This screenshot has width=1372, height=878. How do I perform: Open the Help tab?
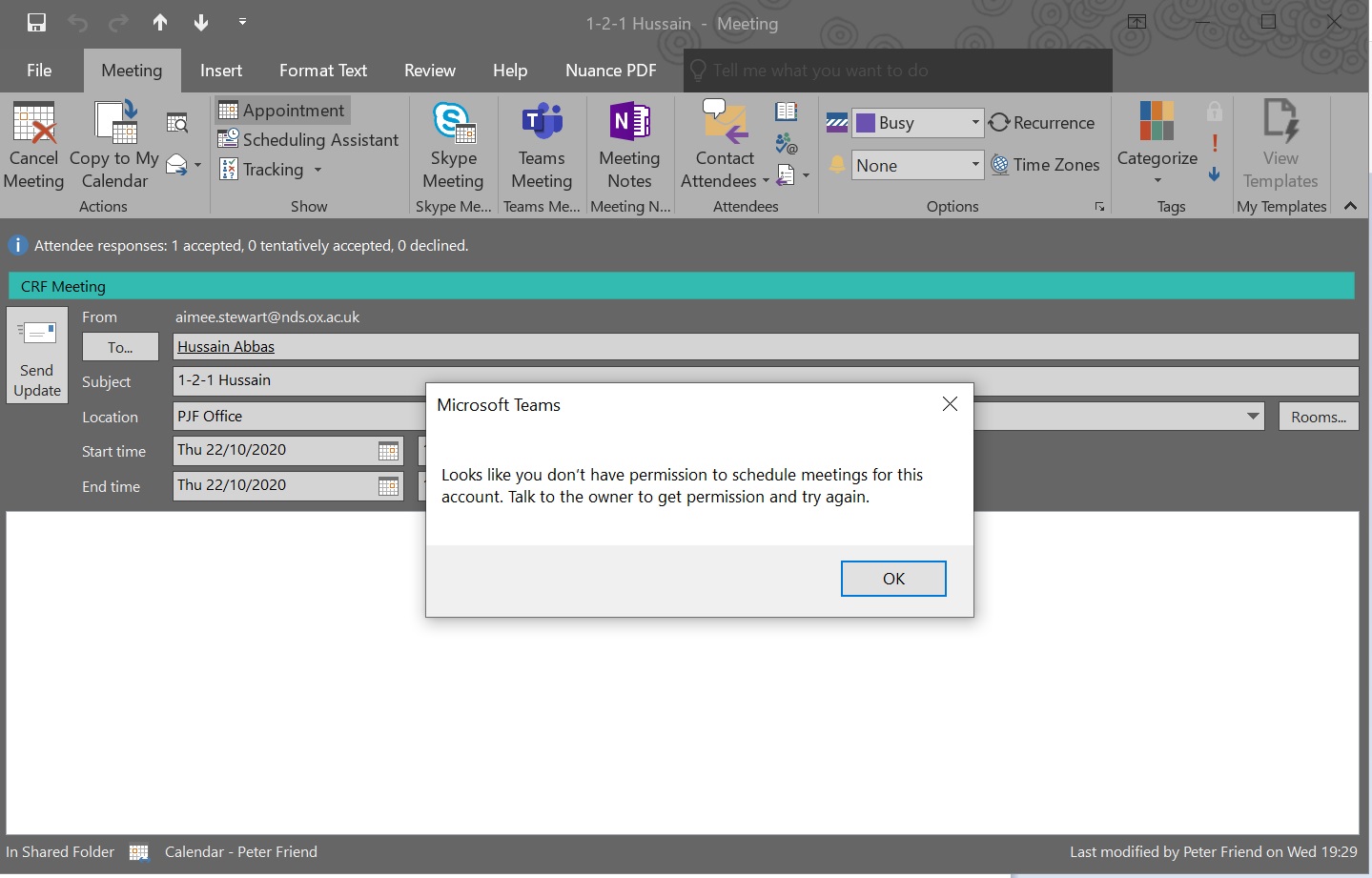pyautogui.click(x=510, y=71)
